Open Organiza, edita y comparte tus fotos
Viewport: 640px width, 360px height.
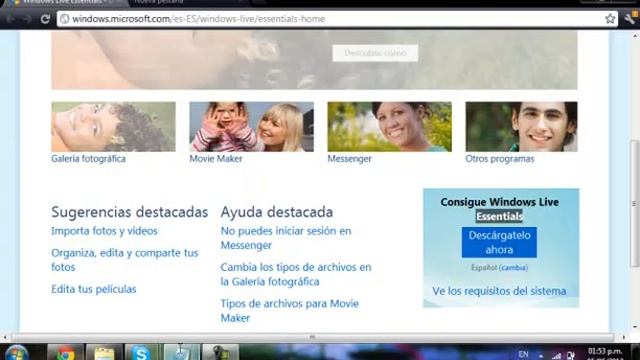point(124,260)
